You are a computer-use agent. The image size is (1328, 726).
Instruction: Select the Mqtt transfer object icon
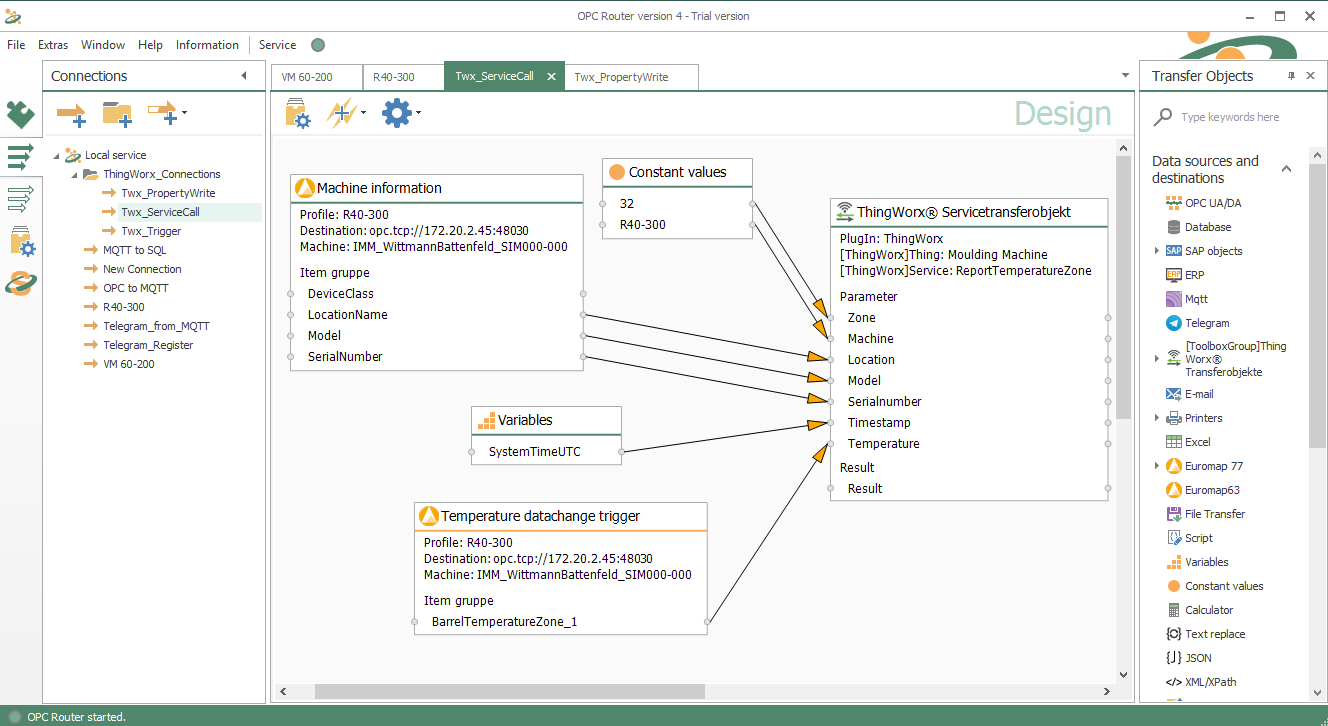(1174, 299)
